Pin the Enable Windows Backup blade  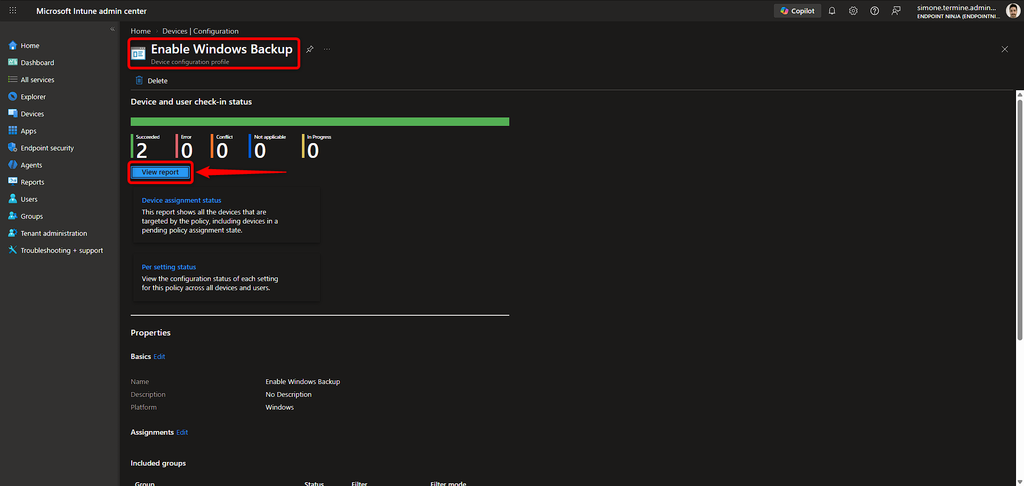coord(310,49)
